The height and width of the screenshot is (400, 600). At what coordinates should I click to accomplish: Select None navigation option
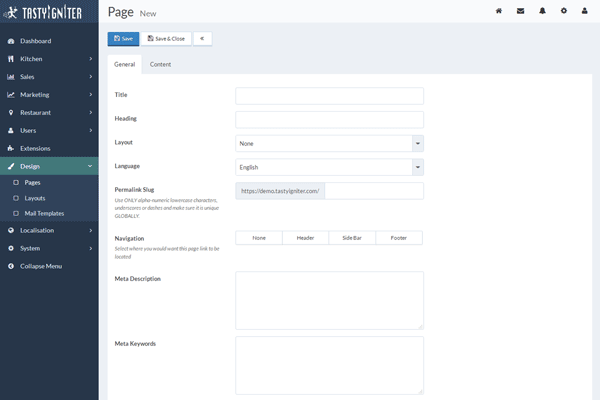[x=259, y=238]
